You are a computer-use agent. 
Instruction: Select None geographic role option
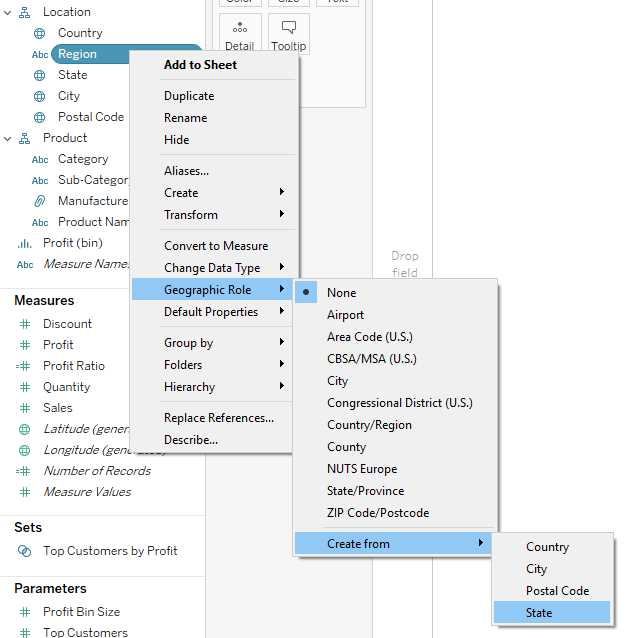coord(395,293)
